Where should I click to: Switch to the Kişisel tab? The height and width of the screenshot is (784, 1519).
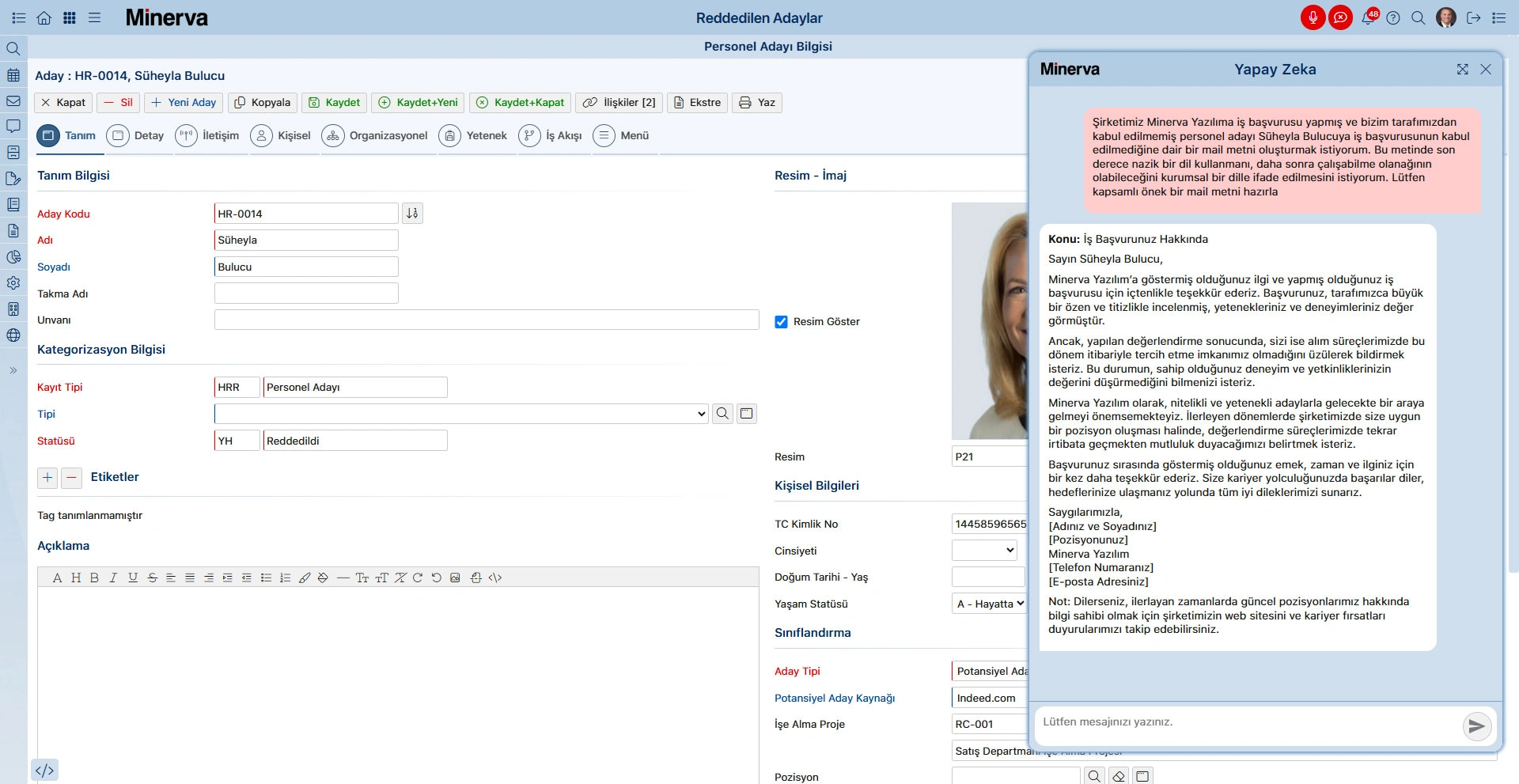(x=281, y=136)
